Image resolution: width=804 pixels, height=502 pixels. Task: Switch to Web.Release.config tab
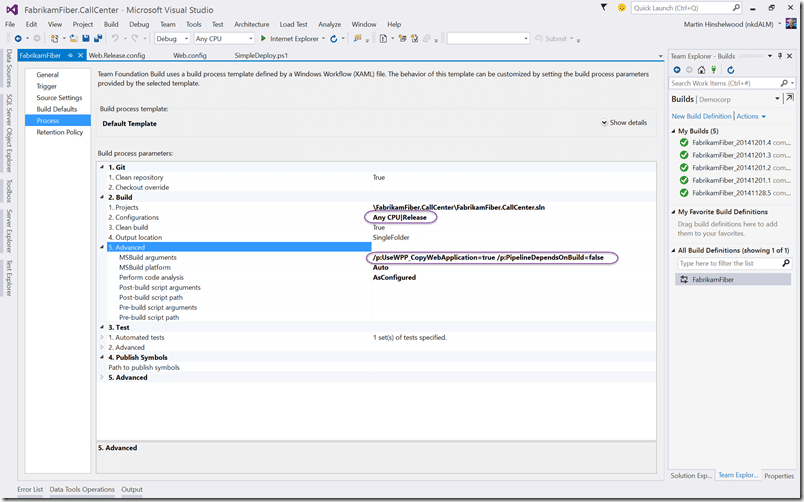117,55
